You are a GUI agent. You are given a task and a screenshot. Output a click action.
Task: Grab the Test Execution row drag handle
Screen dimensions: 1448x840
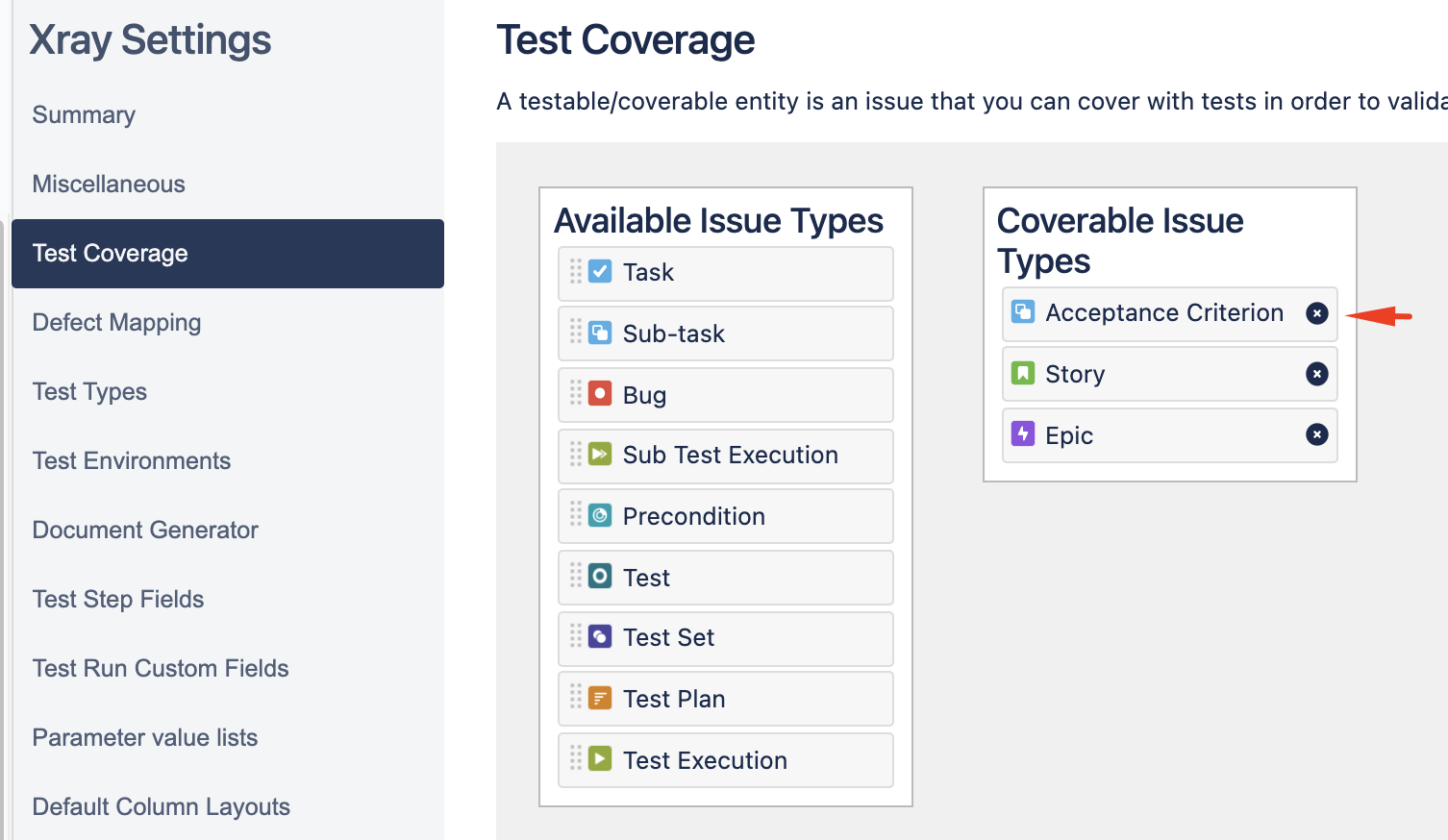(x=576, y=758)
